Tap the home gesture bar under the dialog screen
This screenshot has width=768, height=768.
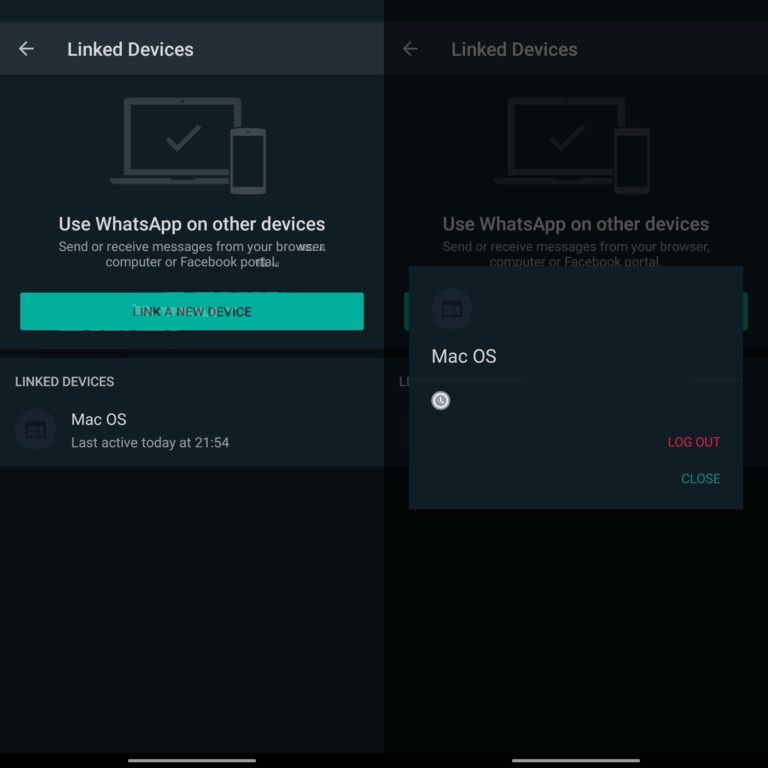tap(576, 760)
